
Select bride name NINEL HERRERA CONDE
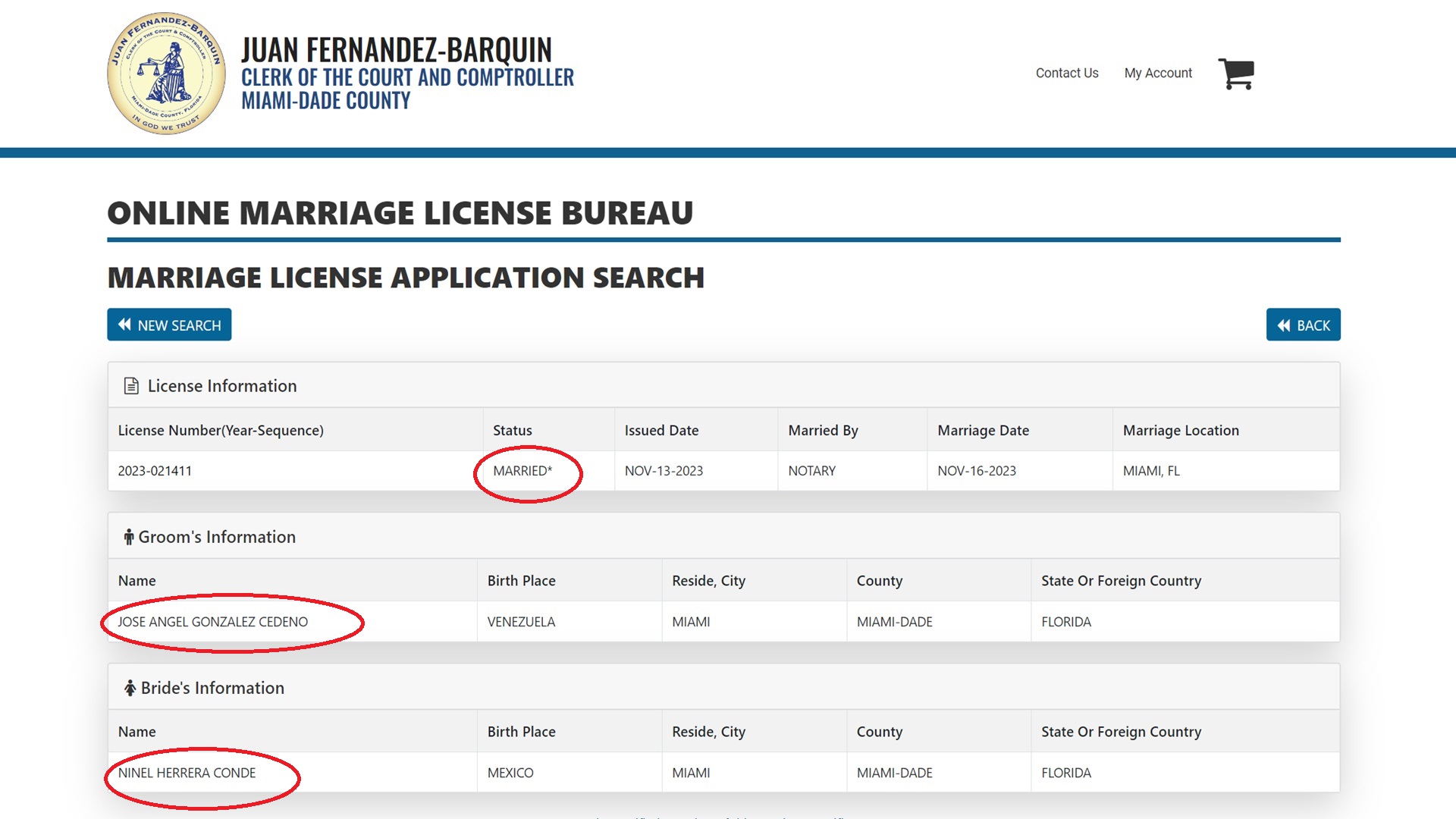[187, 773]
